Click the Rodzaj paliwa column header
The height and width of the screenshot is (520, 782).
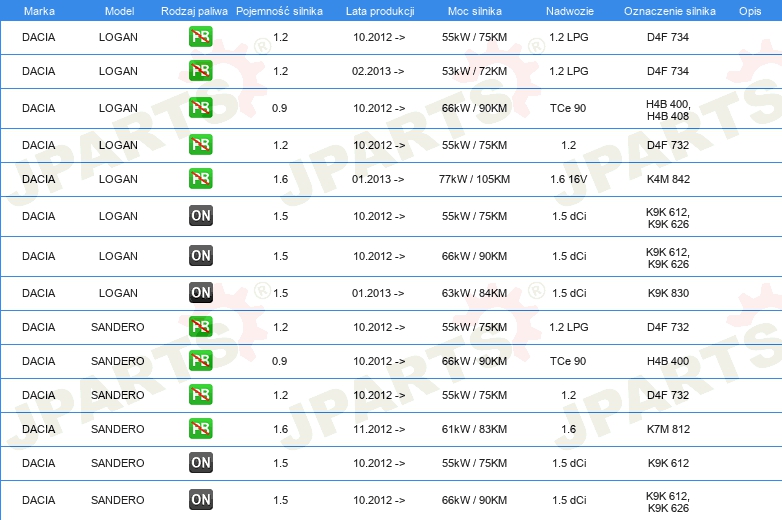click(194, 11)
